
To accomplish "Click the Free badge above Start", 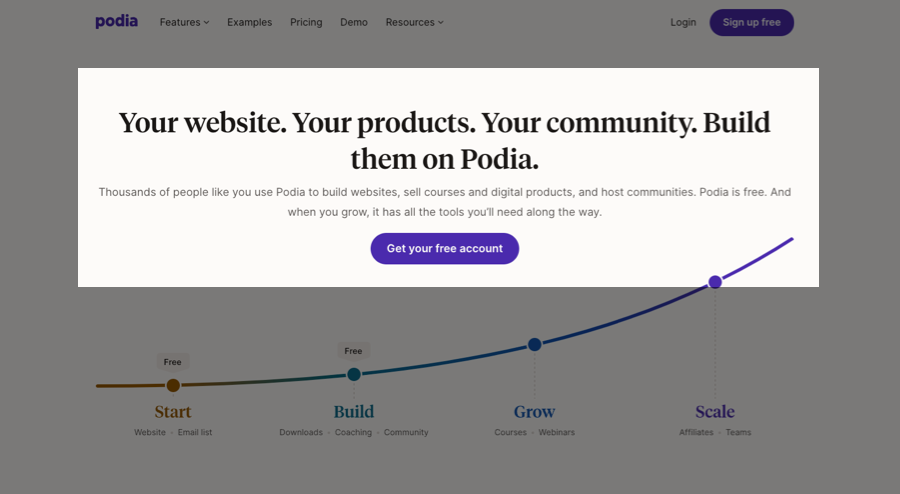I will 172,362.
